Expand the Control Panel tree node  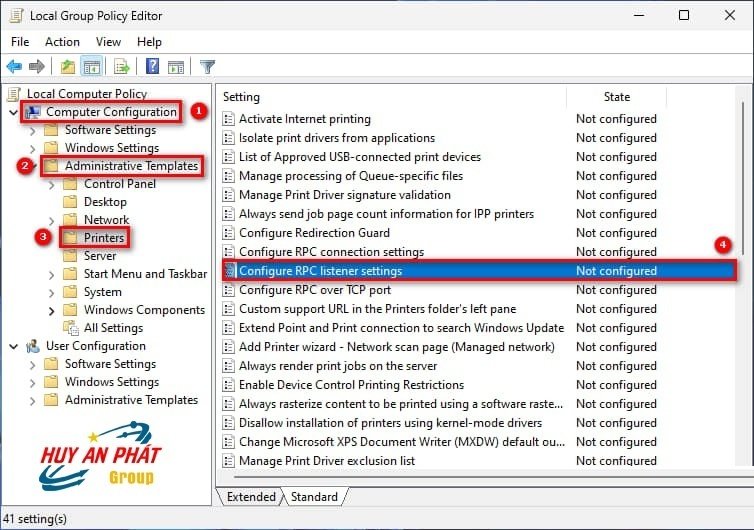coord(51,185)
